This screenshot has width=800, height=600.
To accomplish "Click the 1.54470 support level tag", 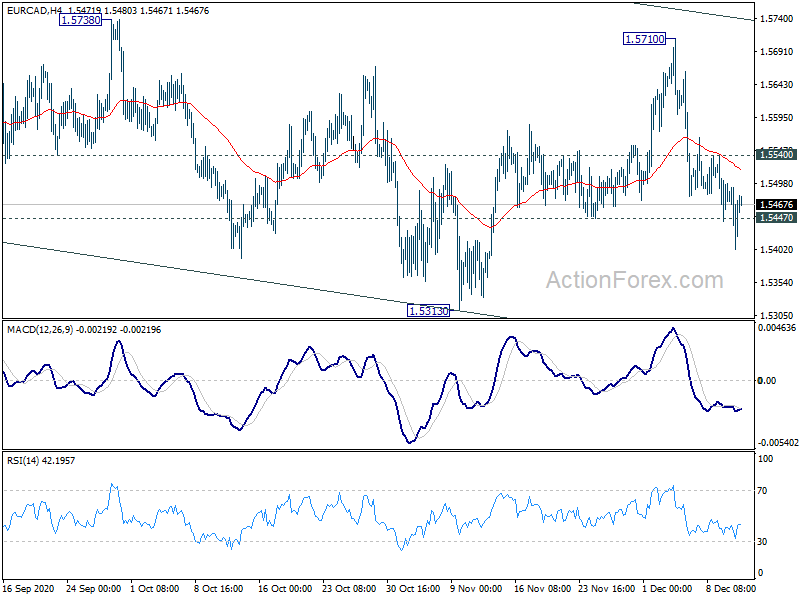I will point(777,218).
